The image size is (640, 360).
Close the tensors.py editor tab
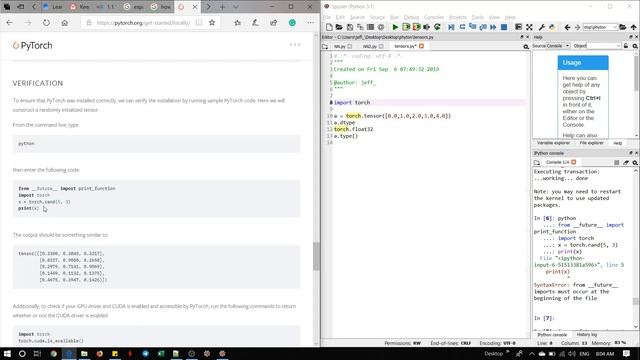coord(421,46)
